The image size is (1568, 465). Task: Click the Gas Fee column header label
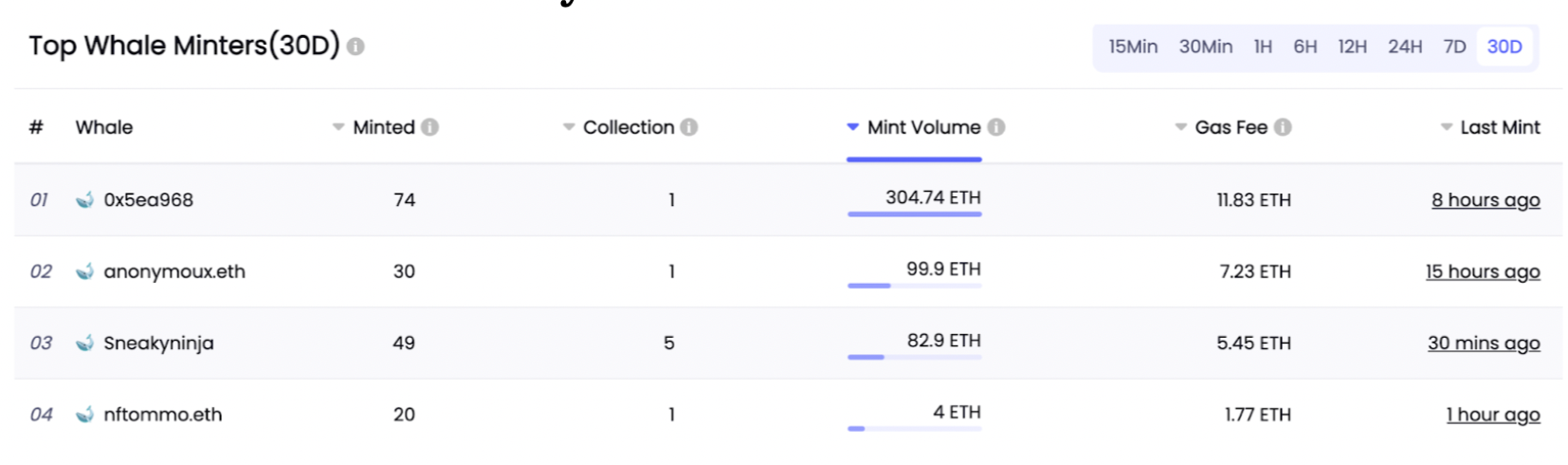tap(1231, 127)
